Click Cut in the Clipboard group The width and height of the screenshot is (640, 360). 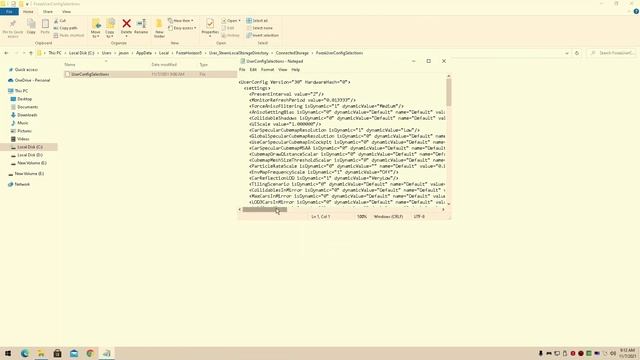pos(60,20)
